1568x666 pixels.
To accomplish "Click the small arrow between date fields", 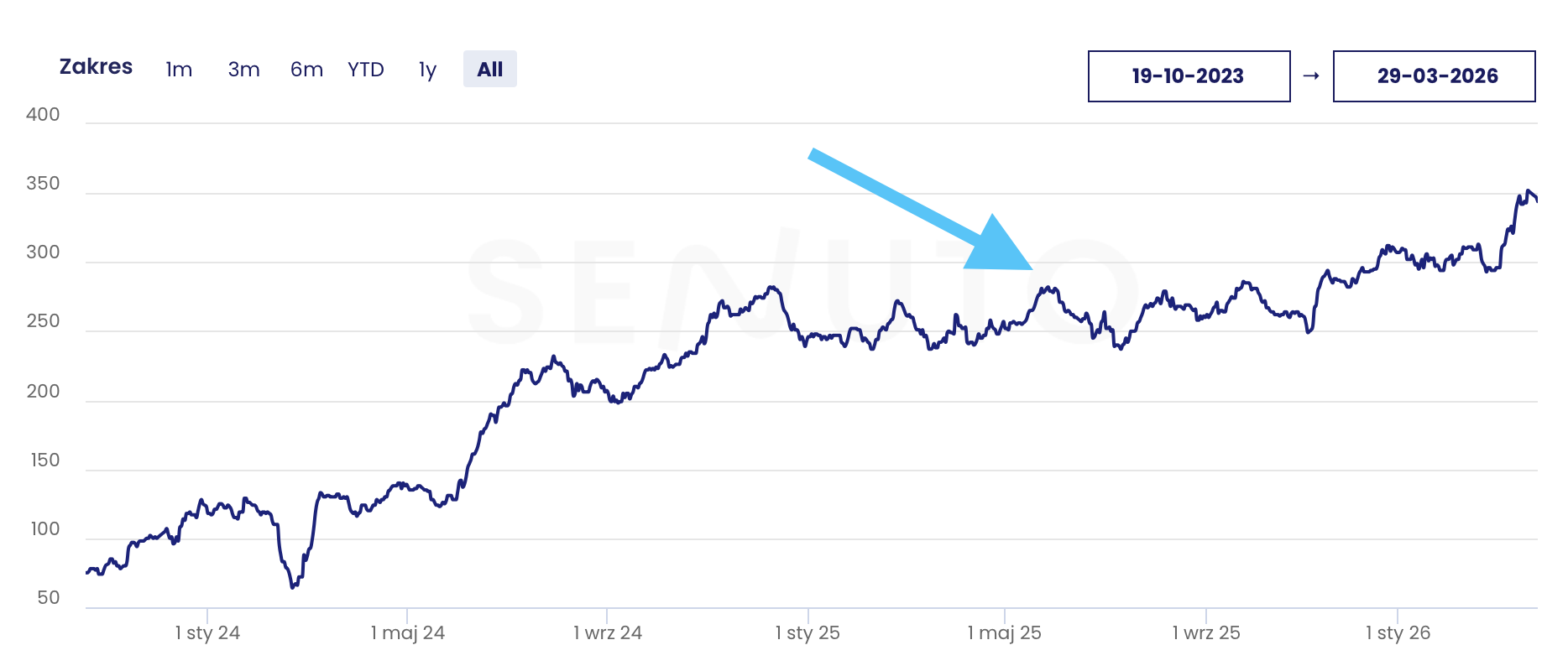I will point(1311,76).
